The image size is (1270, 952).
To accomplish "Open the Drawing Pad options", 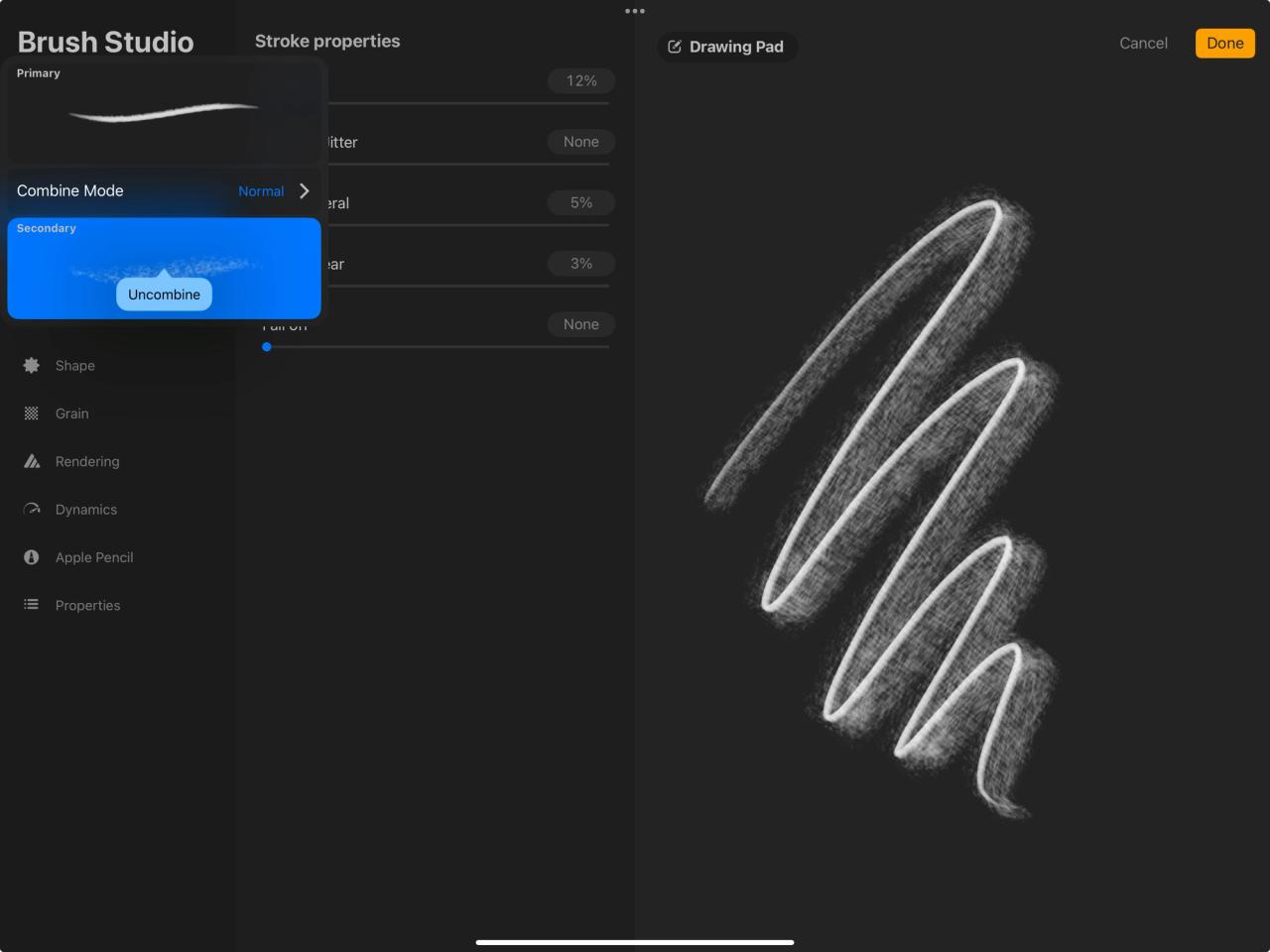I will pos(727,47).
